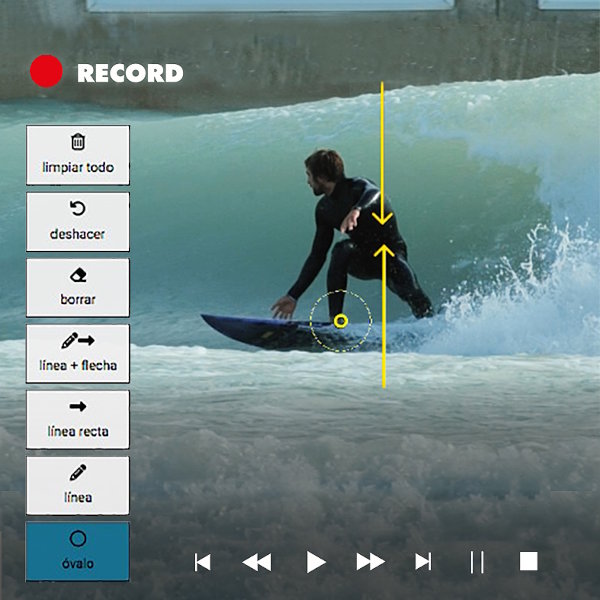Click the upward yellow arrowhead annotation
Viewport: 600px width, 600px height.
click(383, 251)
